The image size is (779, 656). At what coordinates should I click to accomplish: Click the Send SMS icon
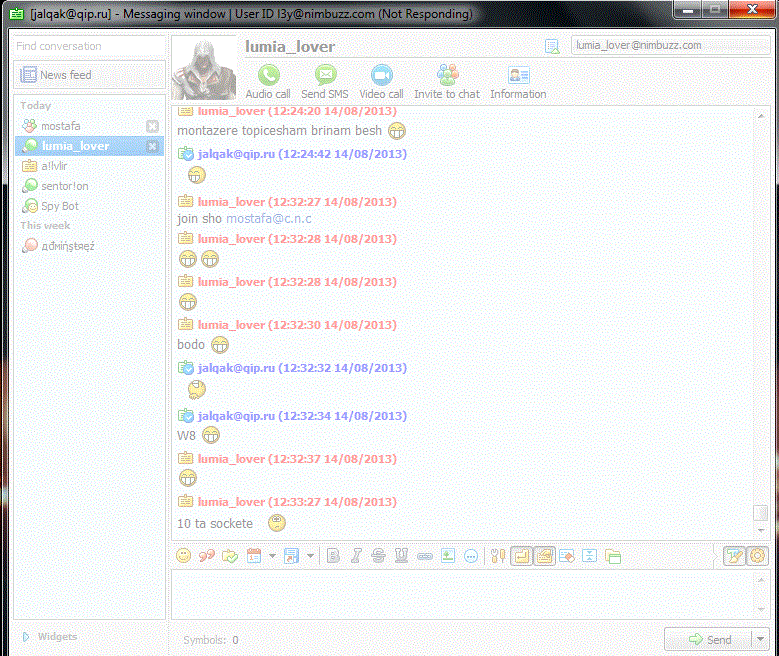coord(326,76)
